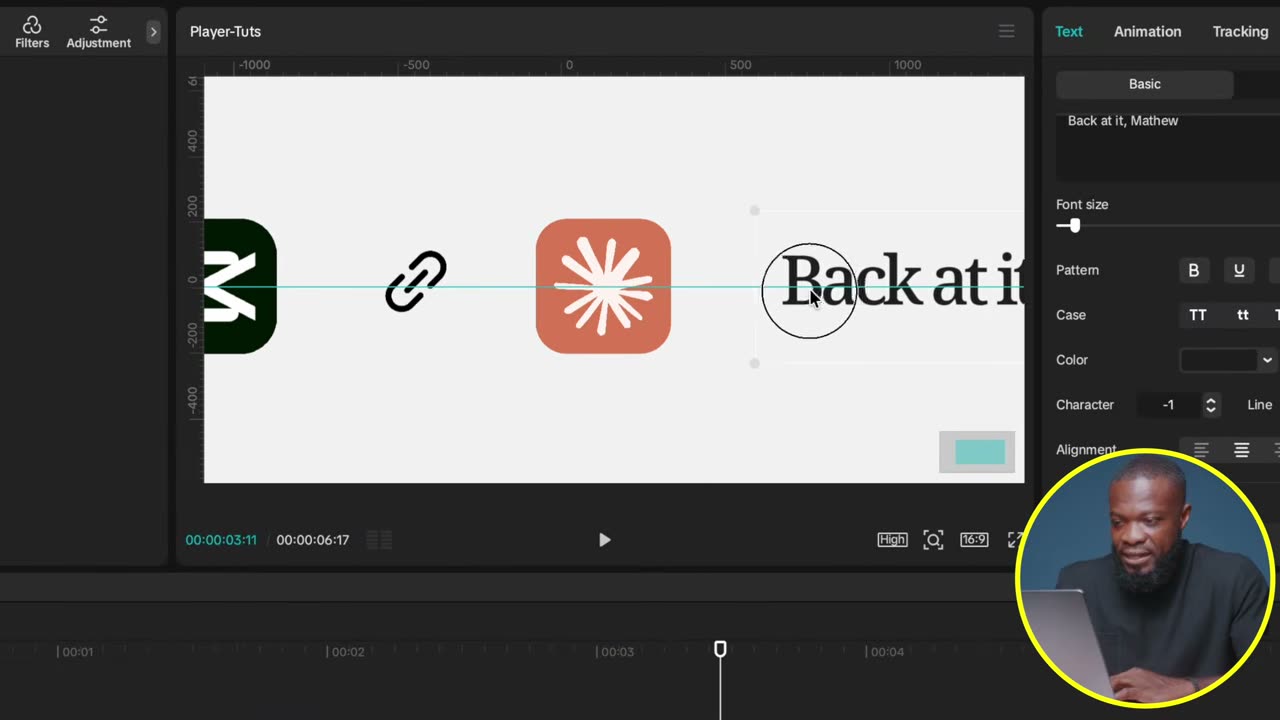Switch to the Animation tab
Screen dimensions: 1280x720
(x=1147, y=32)
